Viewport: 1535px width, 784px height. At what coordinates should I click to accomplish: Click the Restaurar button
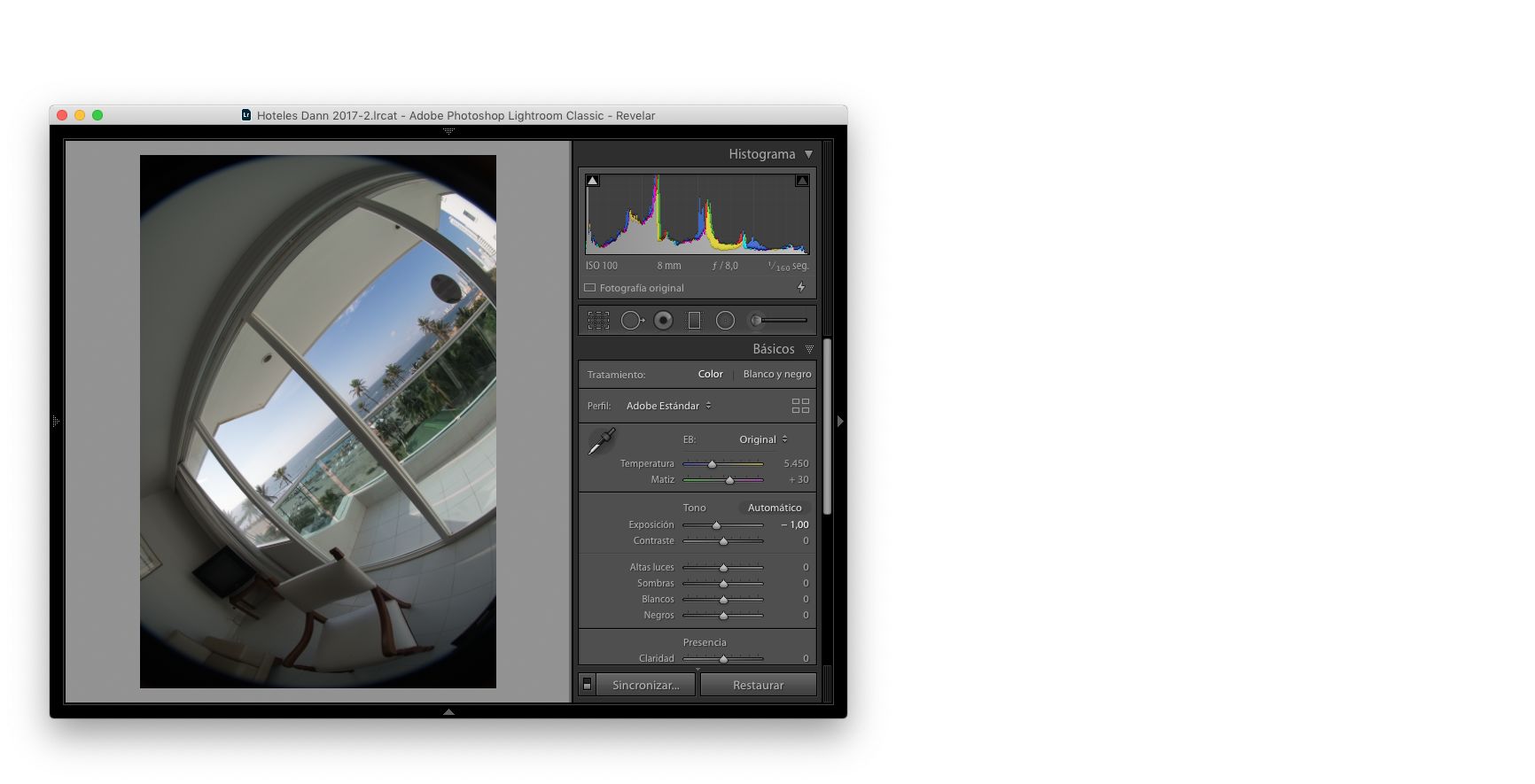coord(758,685)
